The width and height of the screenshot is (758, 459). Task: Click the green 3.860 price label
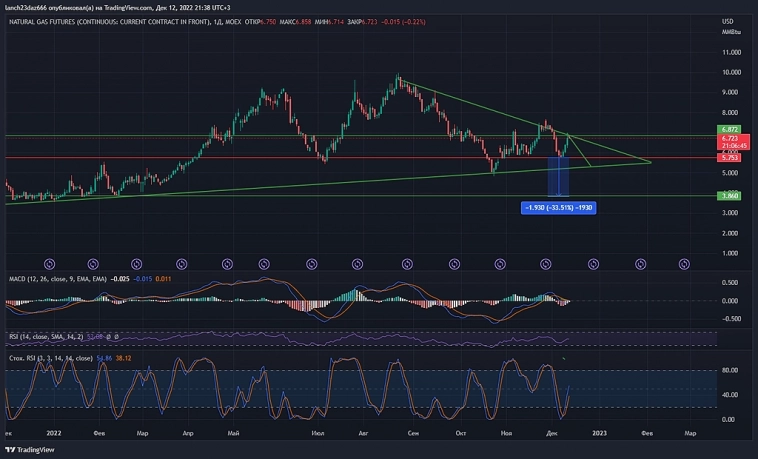728,197
